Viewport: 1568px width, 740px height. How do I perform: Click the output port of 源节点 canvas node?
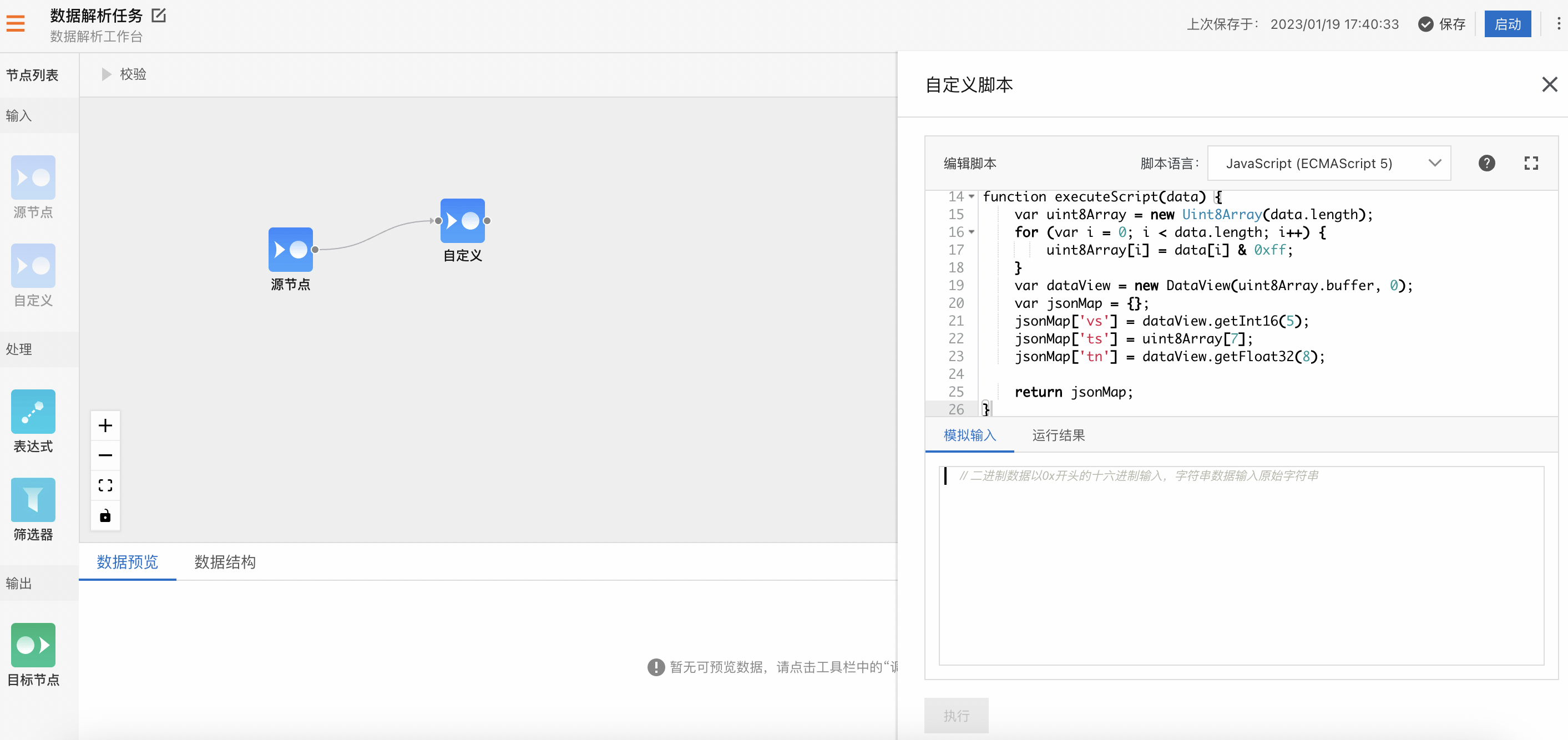point(315,250)
